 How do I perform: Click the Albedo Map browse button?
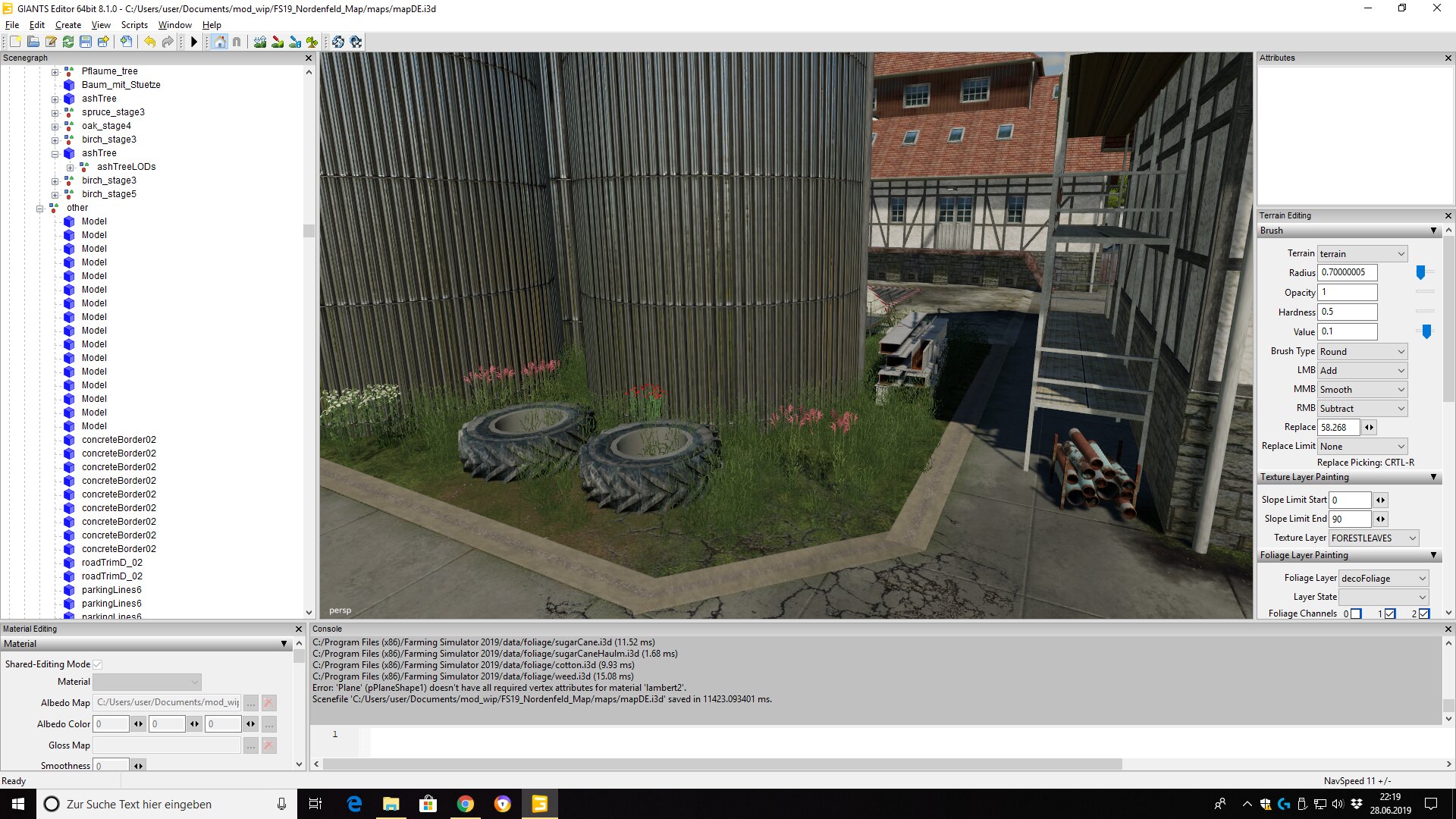coord(251,703)
